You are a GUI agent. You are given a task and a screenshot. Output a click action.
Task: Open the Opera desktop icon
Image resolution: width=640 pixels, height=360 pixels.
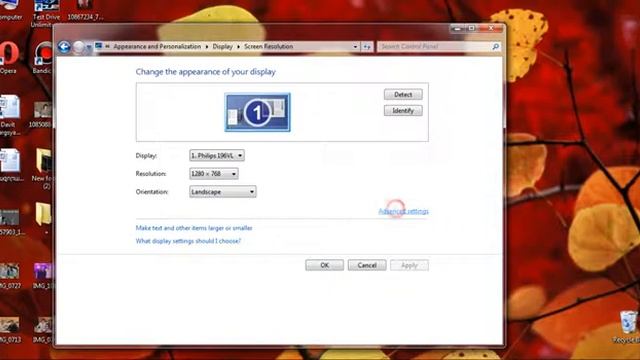8,57
